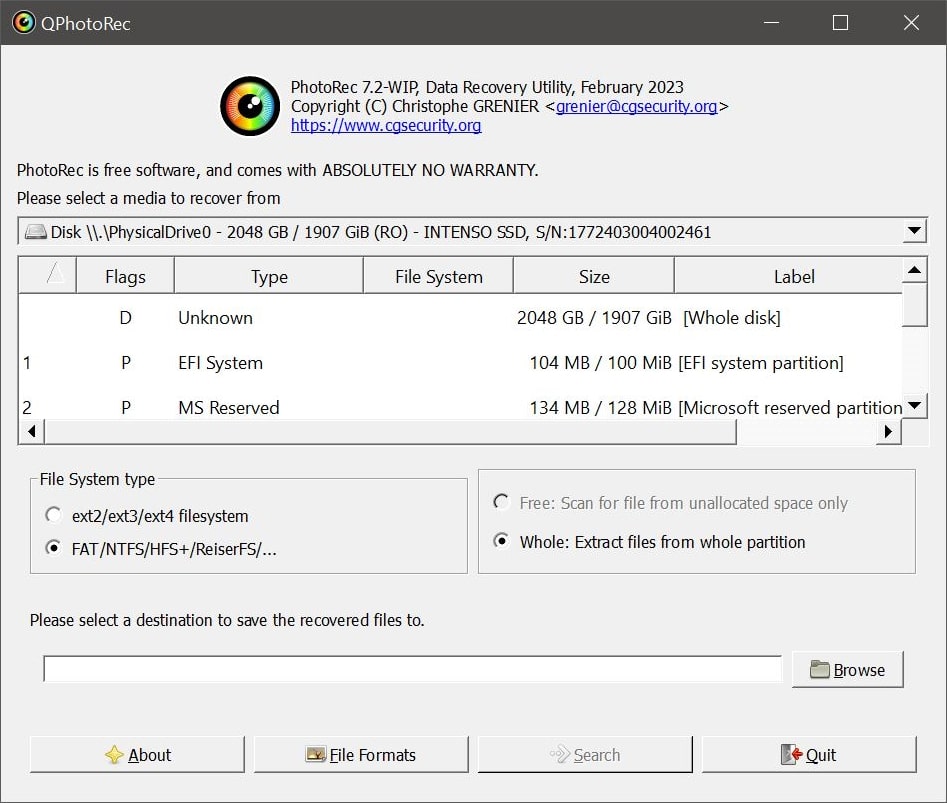947x803 pixels.
Task: Open the https://www.cgsecurity.org website link
Action: click(386, 126)
